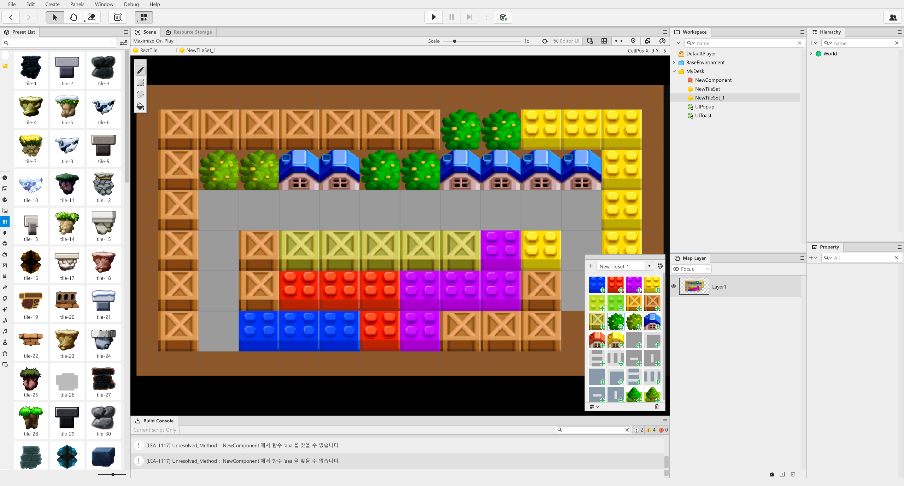Expand the BaseEnvironment folder in Workspace
This screenshot has width=904, height=486.
[x=675, y=62]
